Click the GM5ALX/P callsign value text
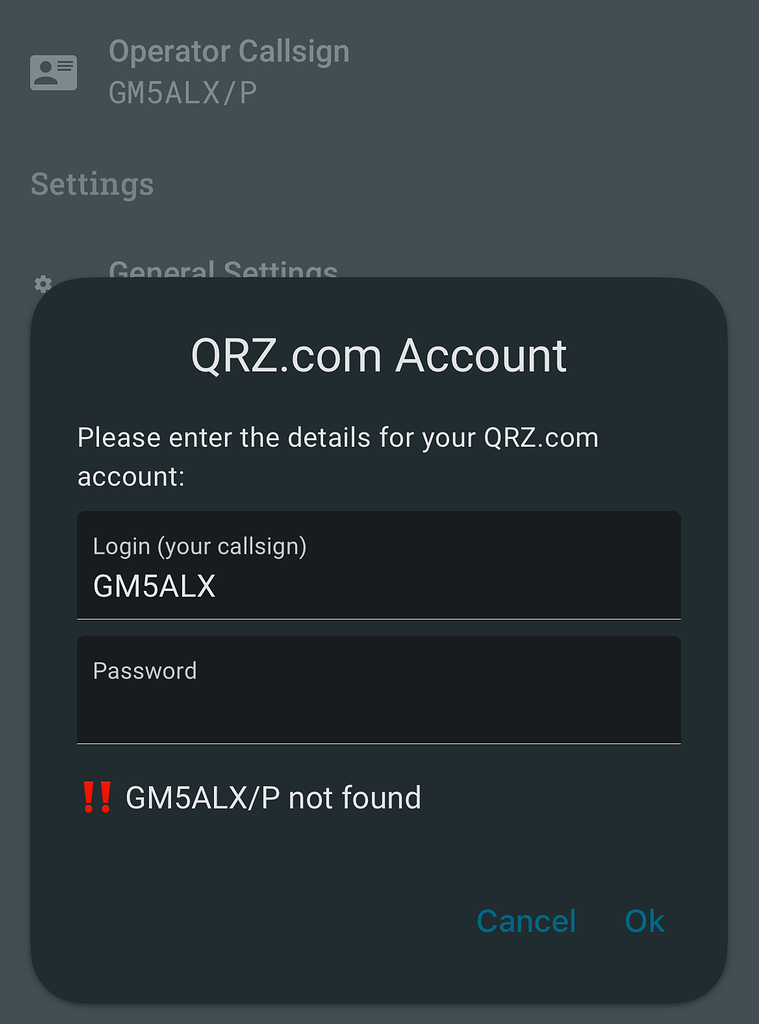 coord(183,93)
